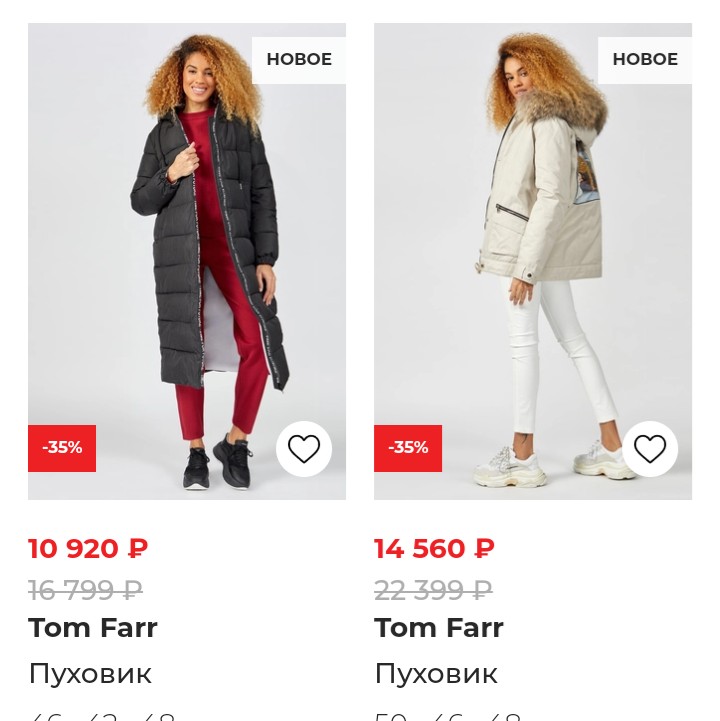Image resolution: width=720 pixels, height=721 pixels.
Task: Click Пуховик title of the 10 920 ₽ item
Action: click(90, 673)
